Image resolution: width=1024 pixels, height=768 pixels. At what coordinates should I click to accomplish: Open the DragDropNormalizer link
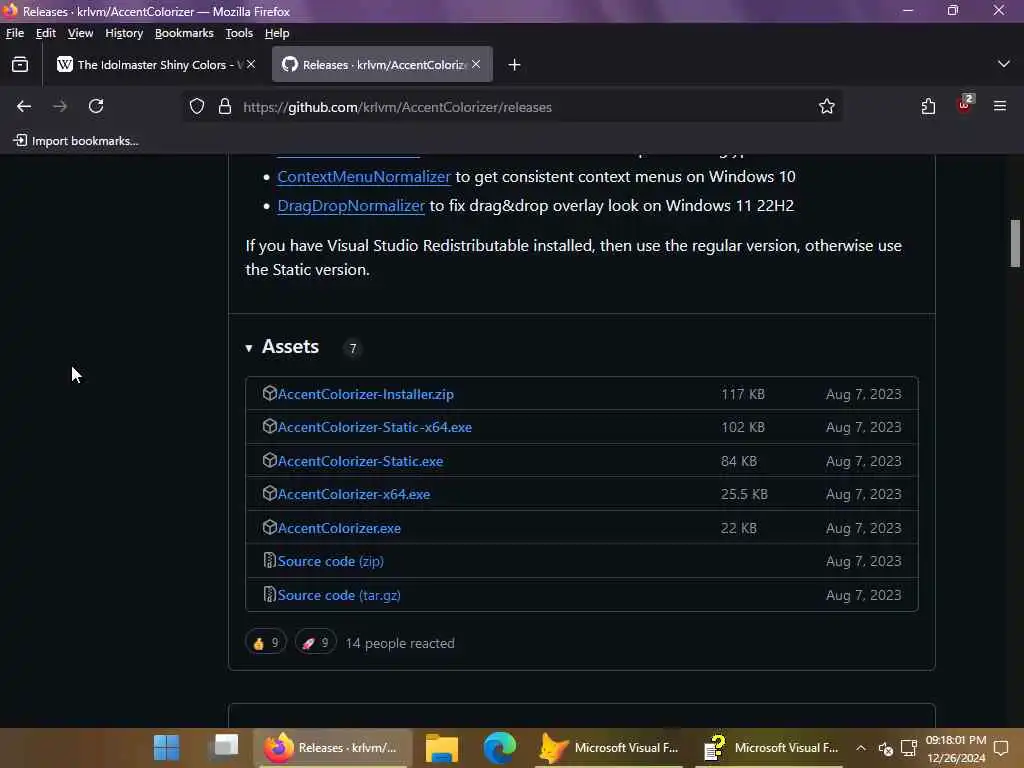(x=351, y=206)
